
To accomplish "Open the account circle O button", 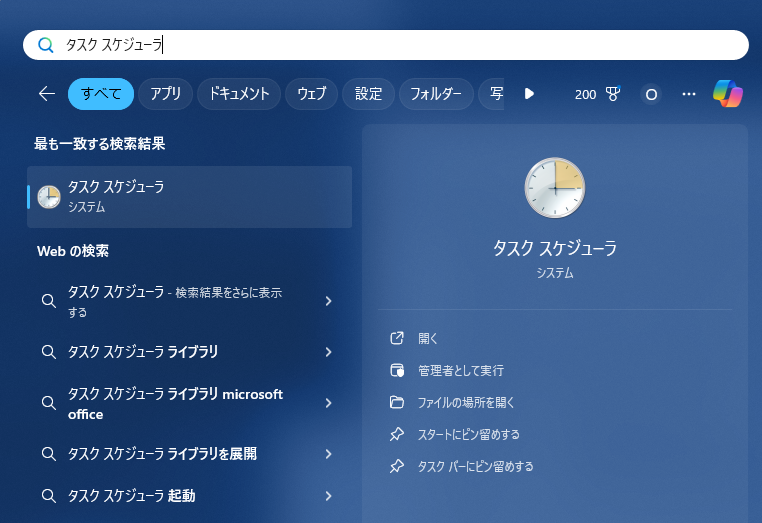I will tap(651, 94).
